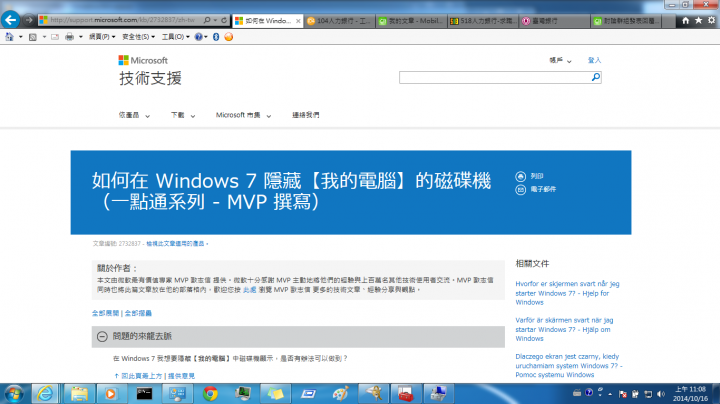Click the browser Forward arrow button
The height and width of the screenshot is (404, 720).
coord(29,20)
